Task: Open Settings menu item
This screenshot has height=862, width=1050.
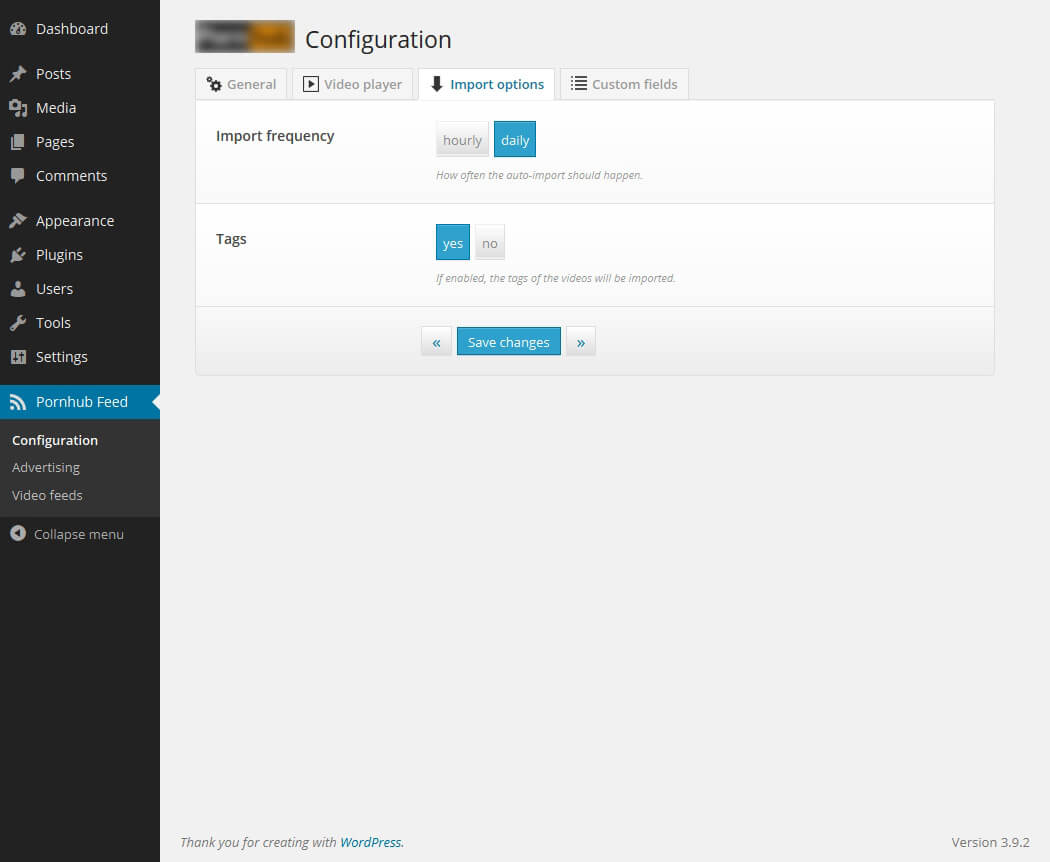Action: coord(80,357)
